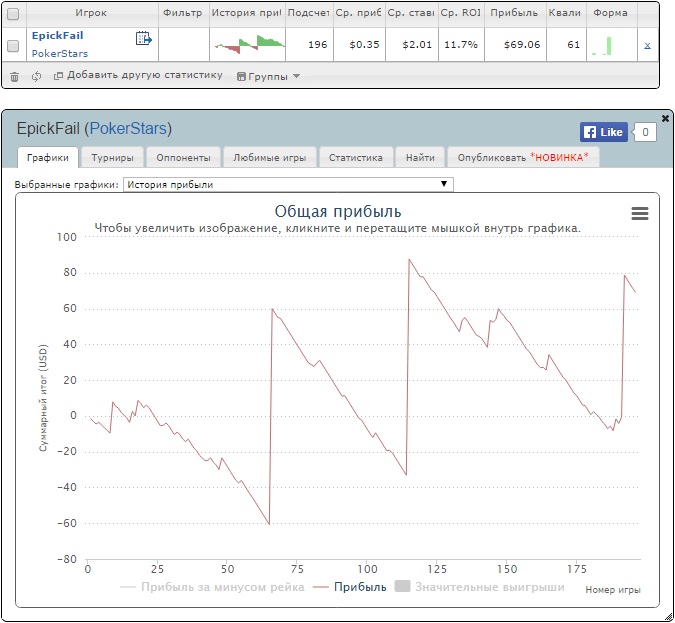
Task: Click PokerStars link under the player name
Action: (60, 54)
